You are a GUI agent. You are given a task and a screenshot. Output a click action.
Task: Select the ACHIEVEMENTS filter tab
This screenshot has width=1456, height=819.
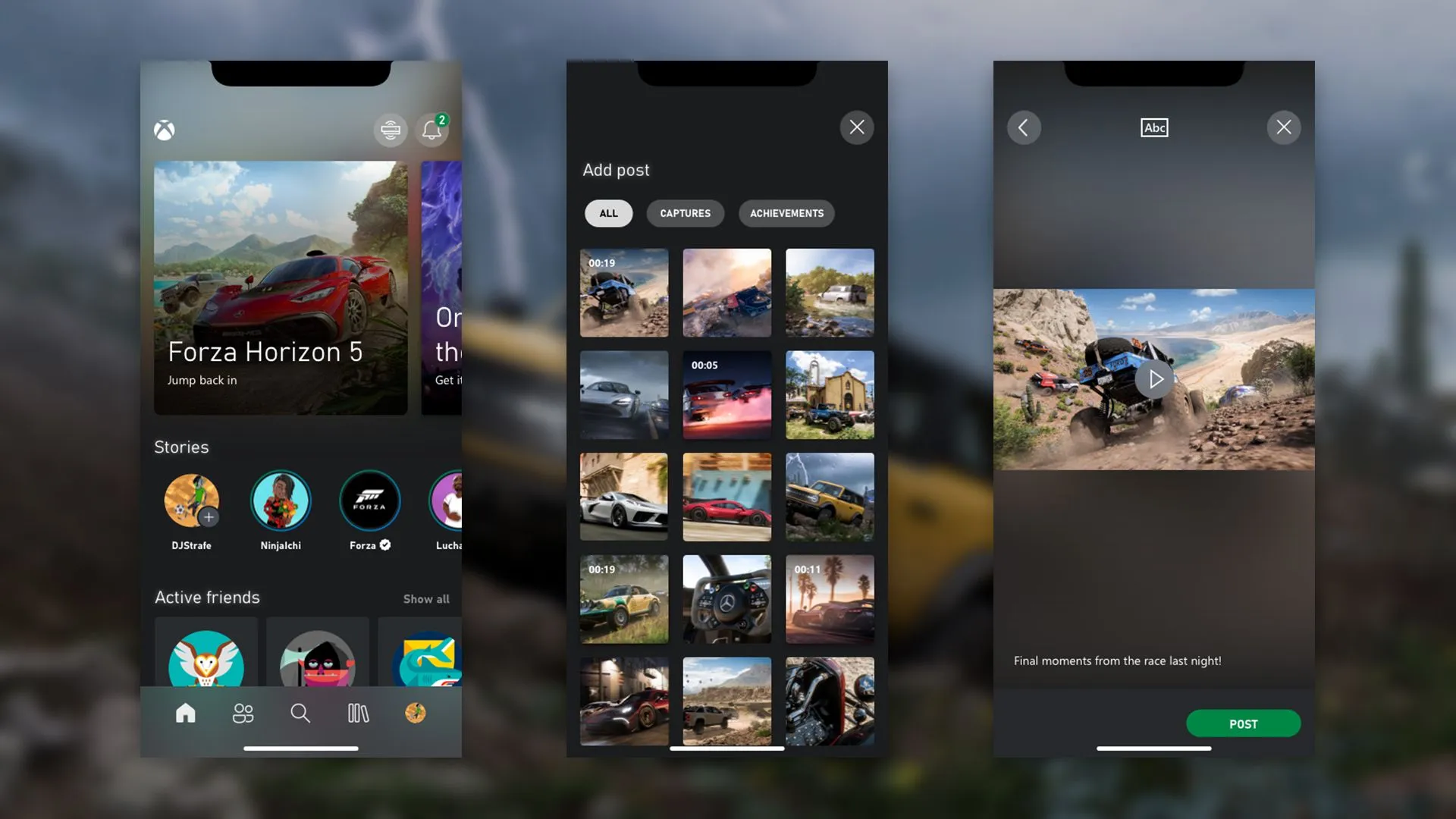click(x=786, y=212)
